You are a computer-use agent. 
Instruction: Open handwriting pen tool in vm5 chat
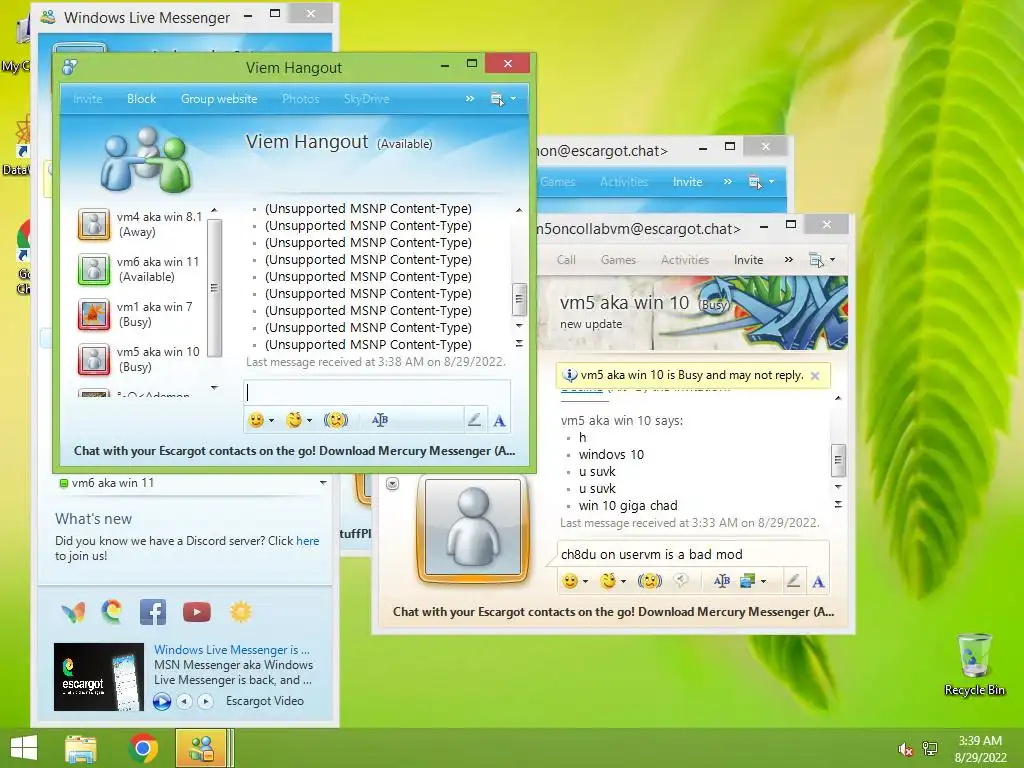[x=793, y=581]
